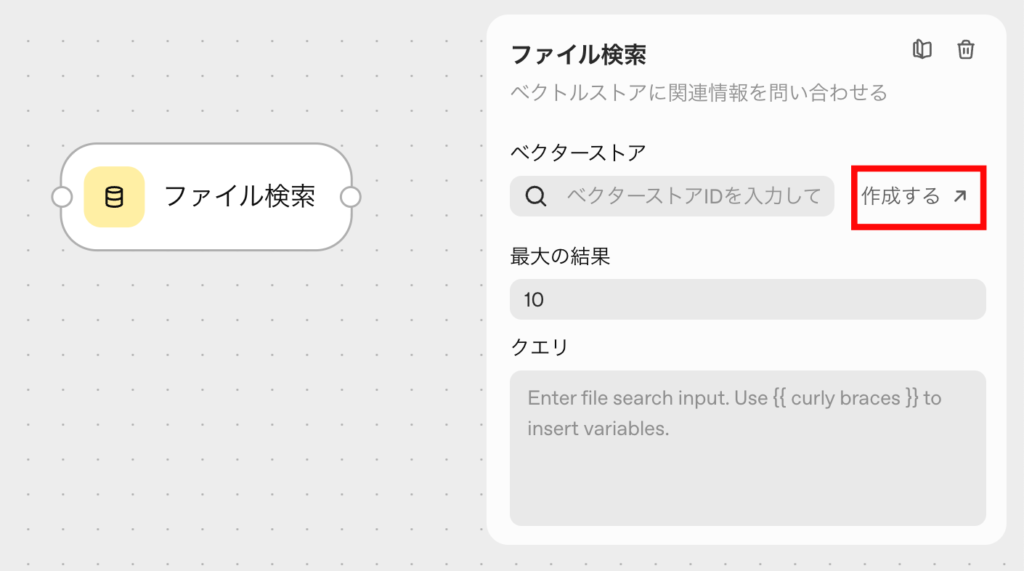Open the documentation book icon
1024x571 pixels.
pos(922,50)
